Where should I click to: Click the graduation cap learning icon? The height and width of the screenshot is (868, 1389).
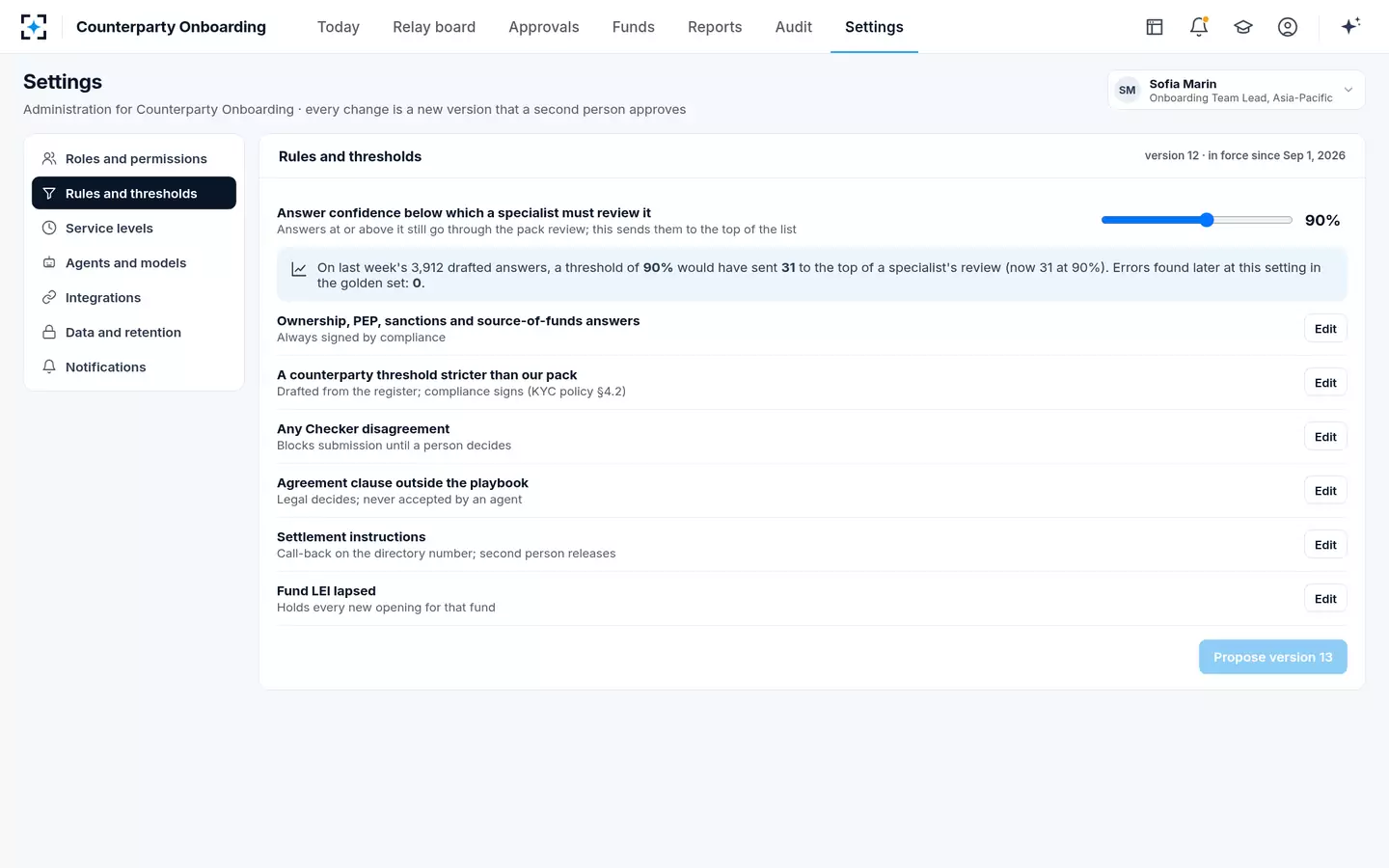1243,27
